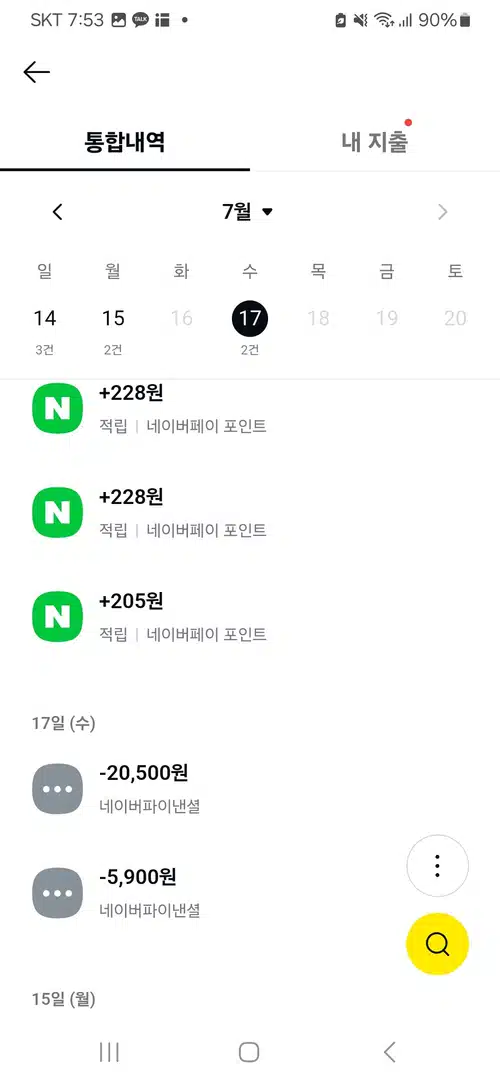Image resolution: width=500 pixels, height=1083 pixels.
Task: Open the 7월 month dropdown
Action: click(x=248, y=211)
